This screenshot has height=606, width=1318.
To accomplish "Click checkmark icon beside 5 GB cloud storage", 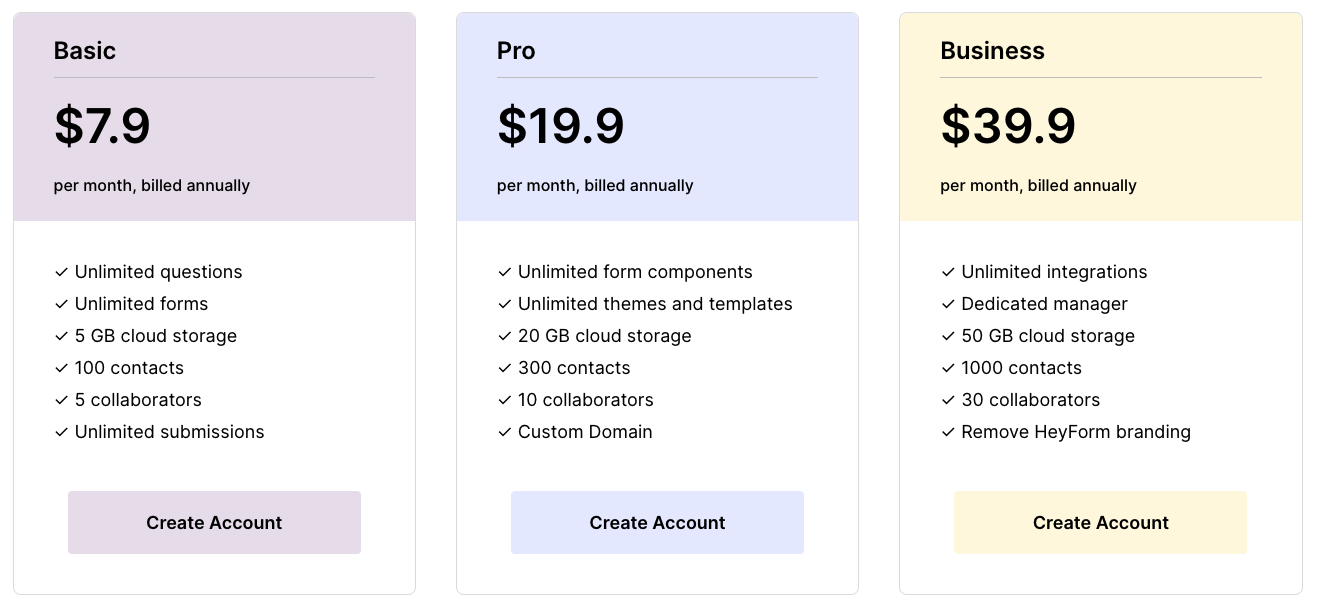I will [x=62, y=336].
